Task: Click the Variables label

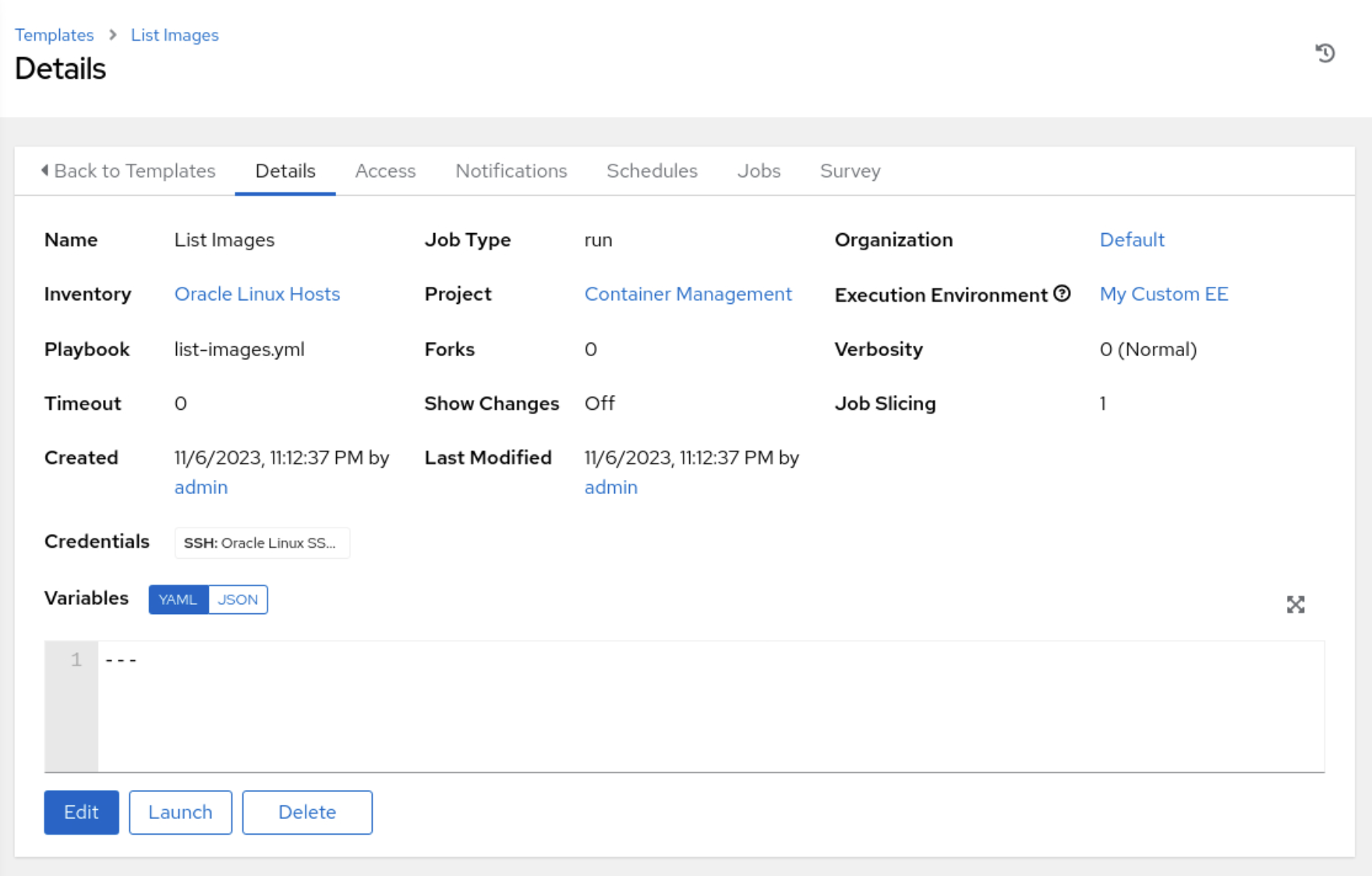Action: tap(87, 598)
